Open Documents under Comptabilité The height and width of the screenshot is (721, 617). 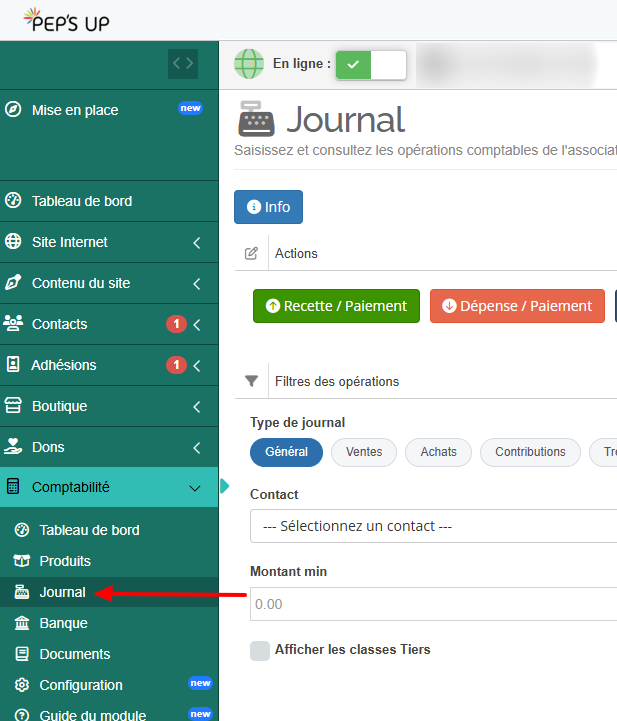tap(74, 654)
